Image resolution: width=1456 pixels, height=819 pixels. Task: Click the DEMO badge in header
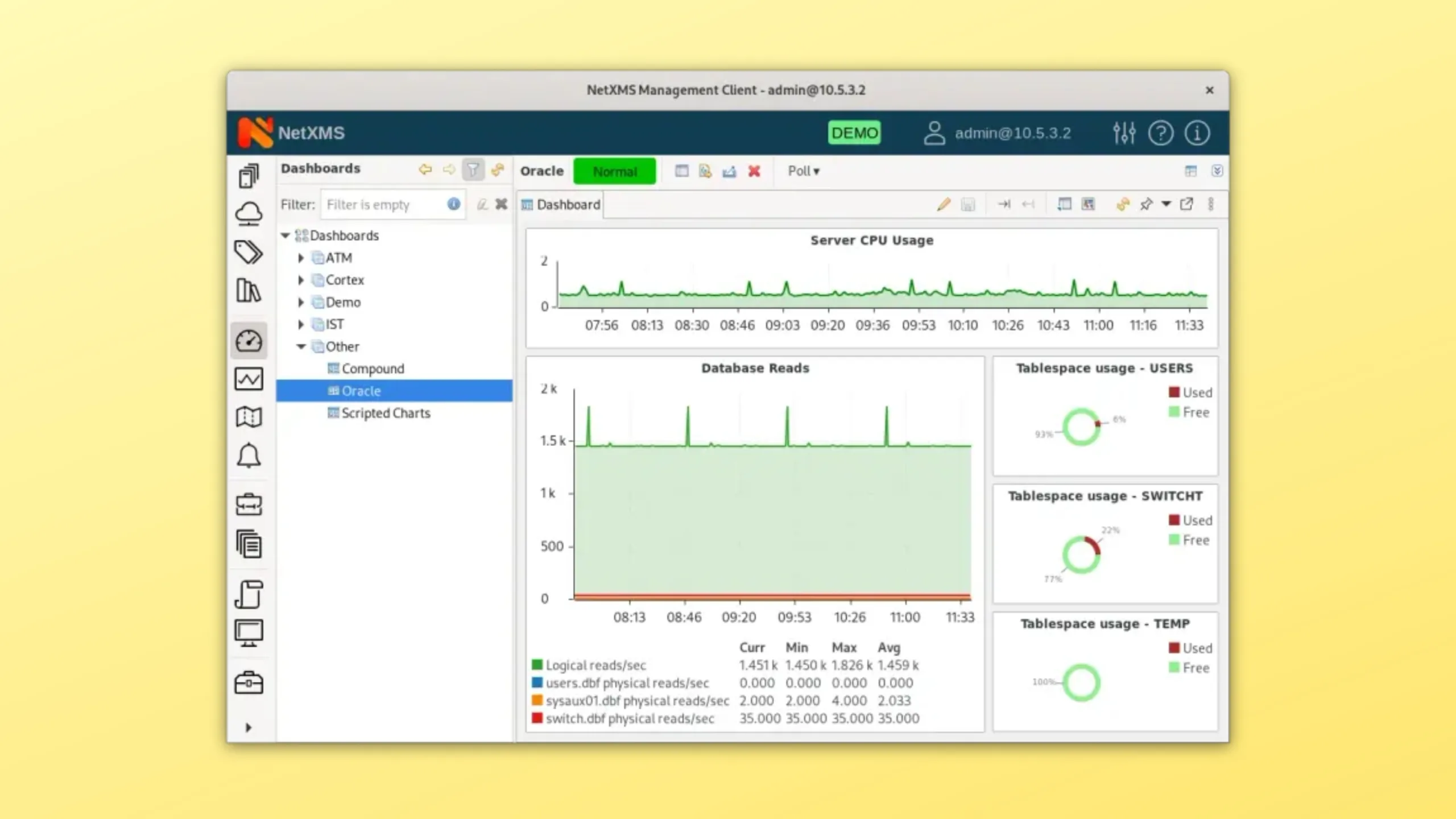854,133
